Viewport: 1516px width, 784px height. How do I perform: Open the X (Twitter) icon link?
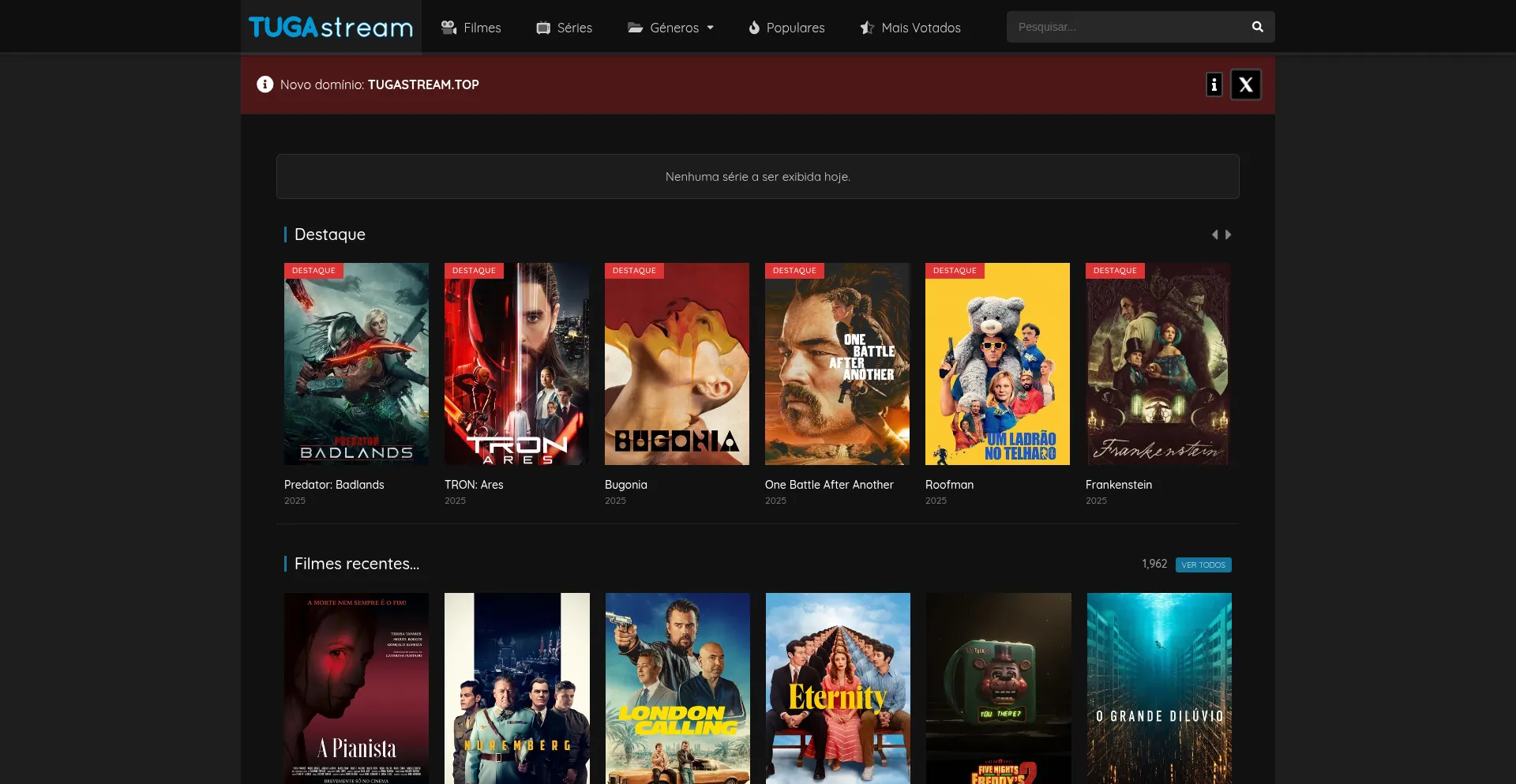tap(1246, 84)
